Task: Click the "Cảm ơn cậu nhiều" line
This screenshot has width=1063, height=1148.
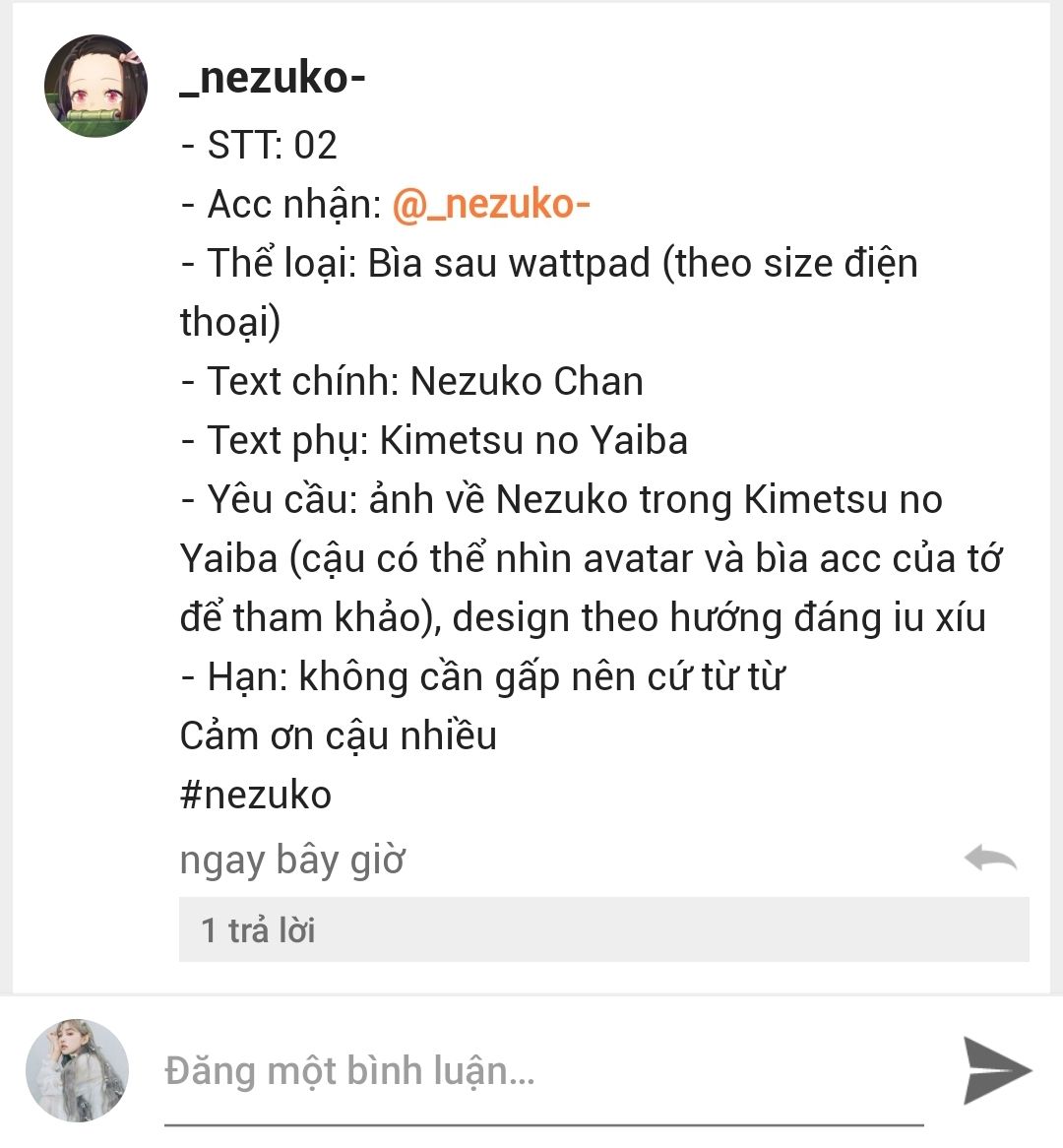Action: coord(339,735)
